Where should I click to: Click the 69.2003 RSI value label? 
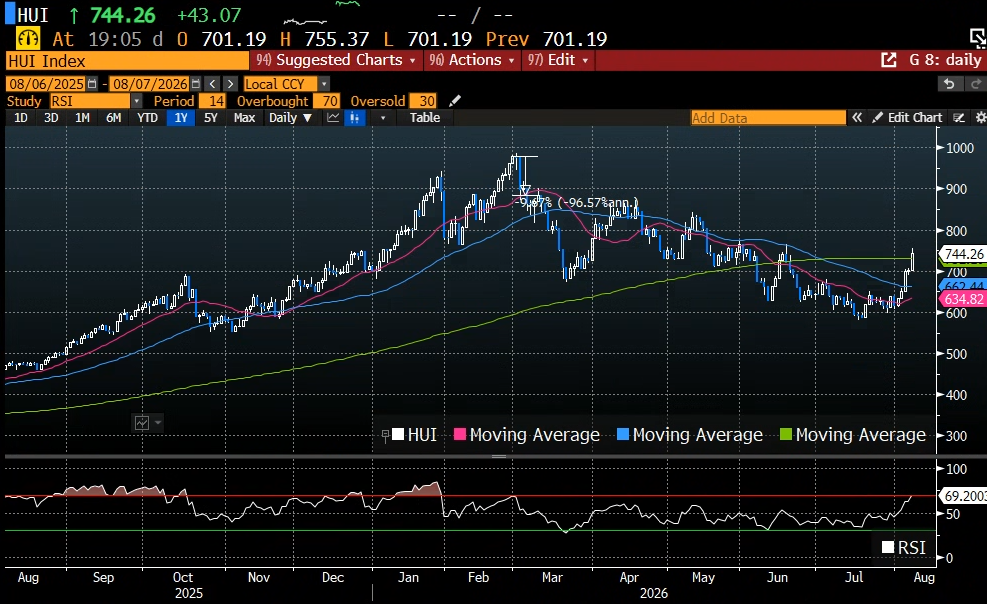tap(963, 496)
